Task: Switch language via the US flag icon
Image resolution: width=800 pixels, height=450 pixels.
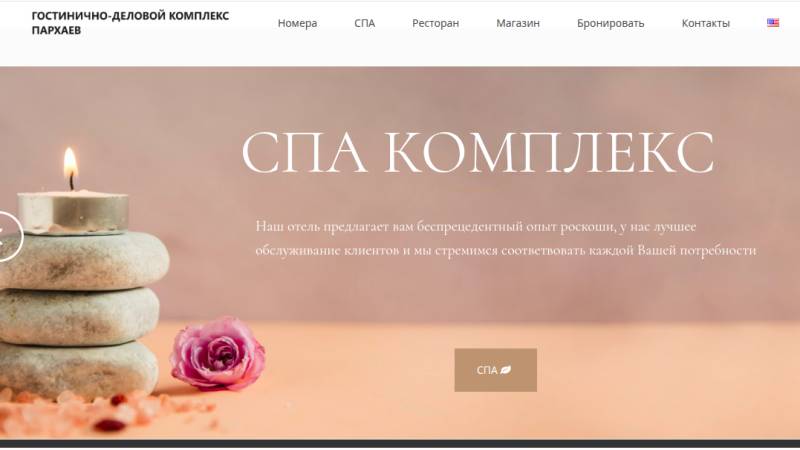Action: [772, 22]
